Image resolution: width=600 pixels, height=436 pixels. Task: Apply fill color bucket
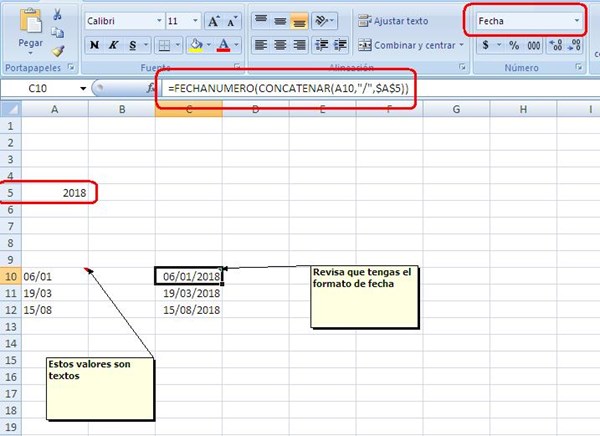click(196, 45)
